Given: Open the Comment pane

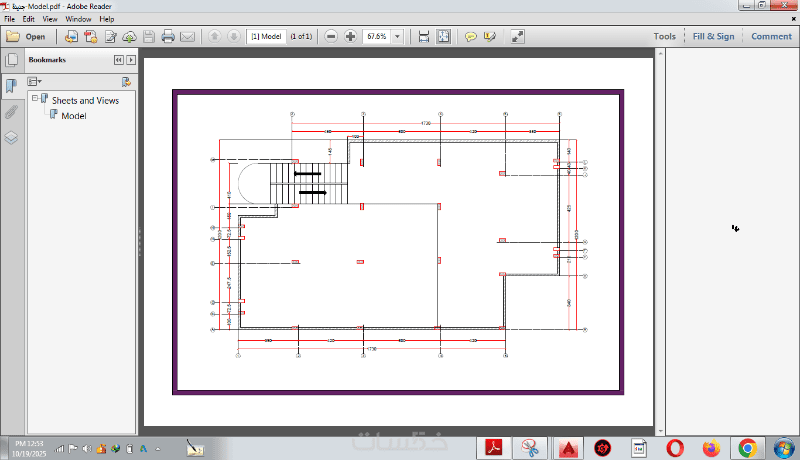Looking at the screenshot, I should click(x=771, y=36).
